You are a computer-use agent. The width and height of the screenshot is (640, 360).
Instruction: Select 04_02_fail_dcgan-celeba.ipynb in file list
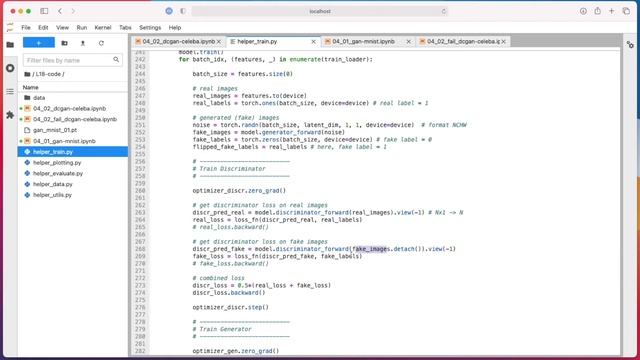click(x=73, y=119)
